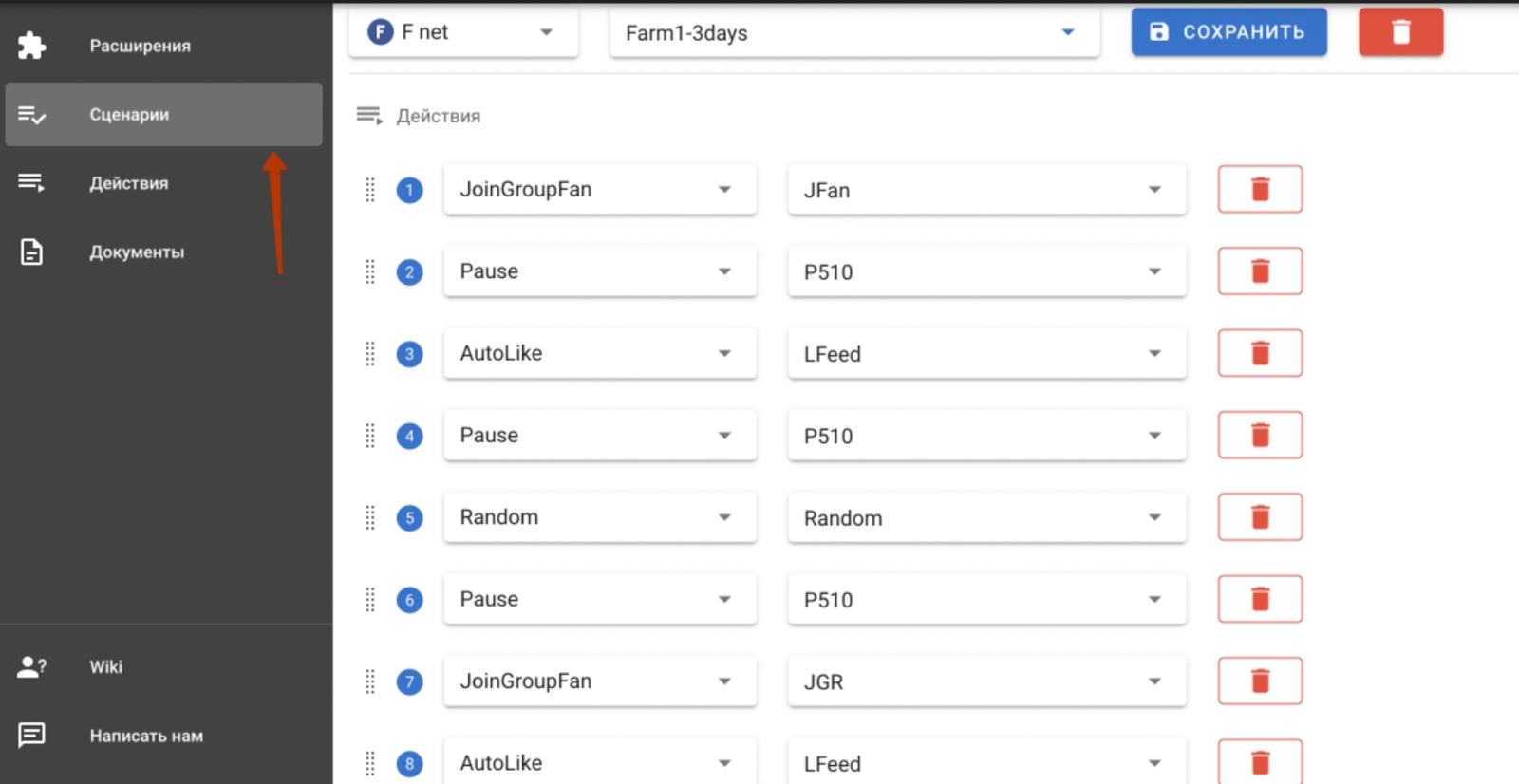
Task: Remove step 3 AutoLike with trash icon
Action: pyautogui.click(x=1260, y=353)
